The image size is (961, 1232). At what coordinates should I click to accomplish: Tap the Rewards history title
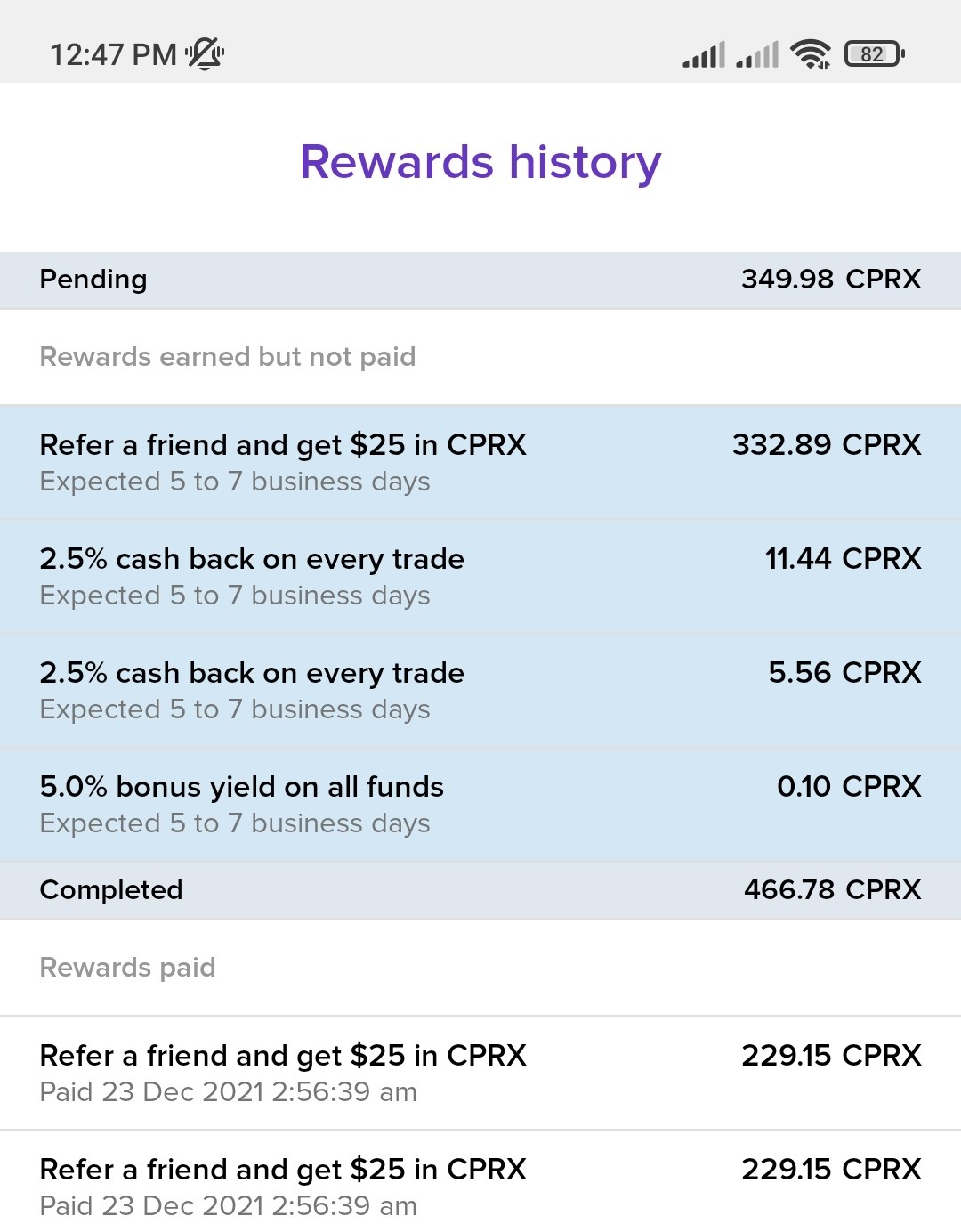click(x=480, y=162)
